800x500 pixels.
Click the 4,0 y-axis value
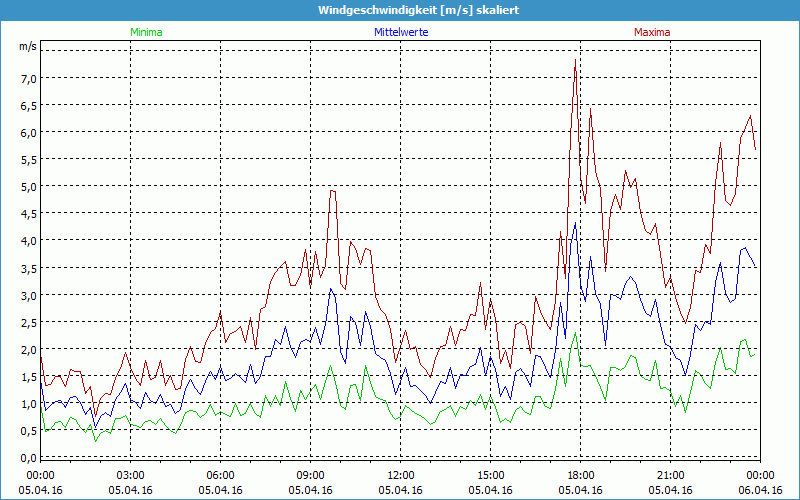29,240
